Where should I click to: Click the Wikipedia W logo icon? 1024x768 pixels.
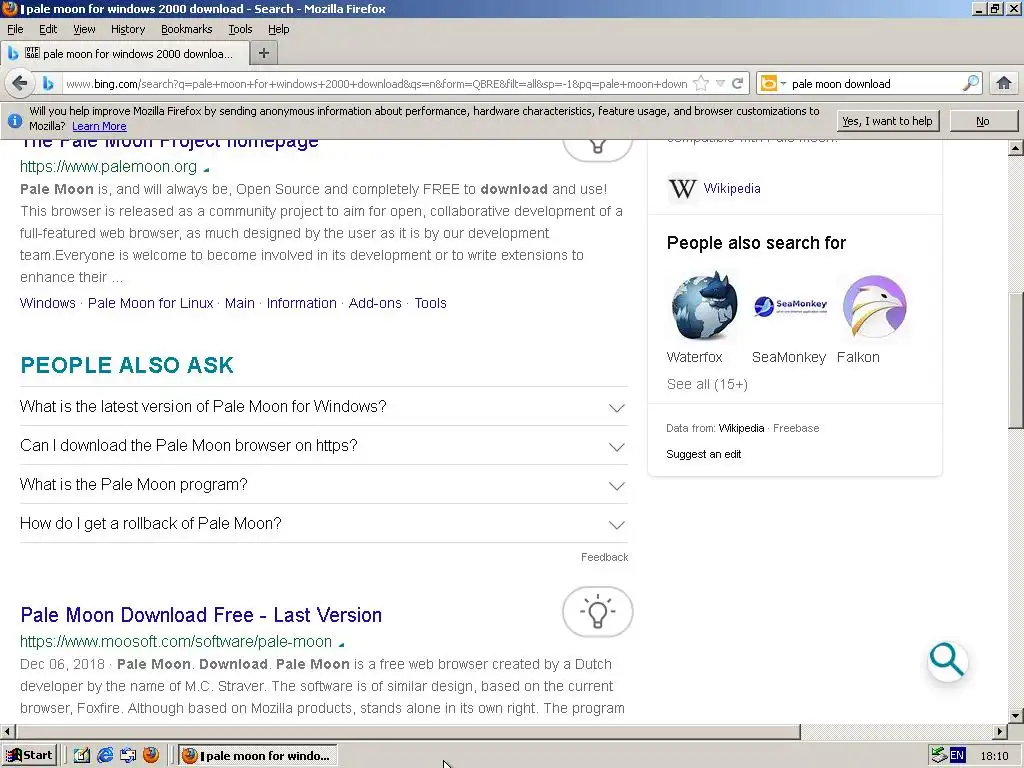click(x=682, y=189)
